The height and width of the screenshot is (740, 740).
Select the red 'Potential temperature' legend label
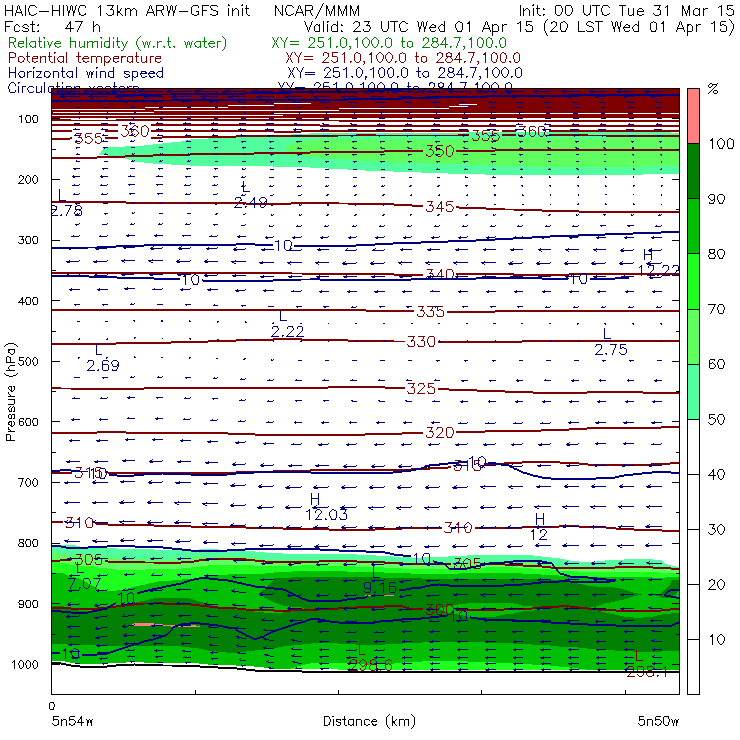click(x=85, y=58)
